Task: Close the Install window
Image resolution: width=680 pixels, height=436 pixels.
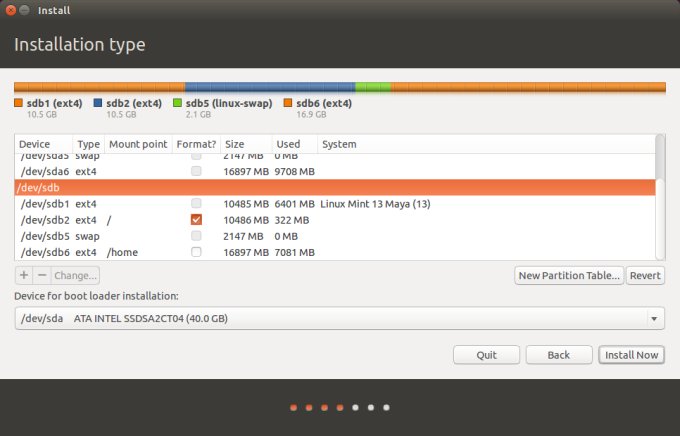Action: (x=10, y=10)
